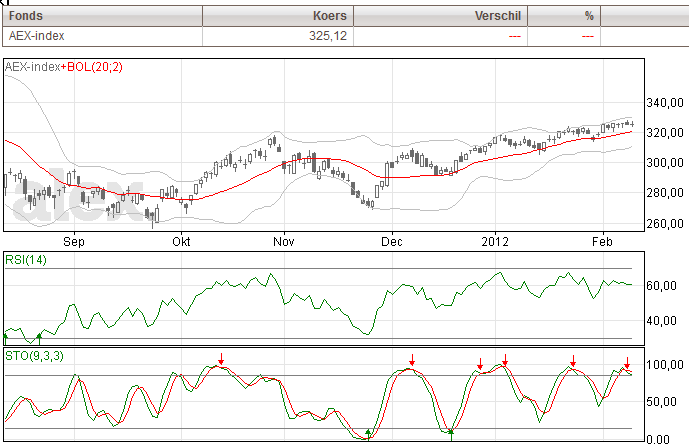Click the +BOL(20;2) indicator label
689x447 pixels.
point(92,67)
